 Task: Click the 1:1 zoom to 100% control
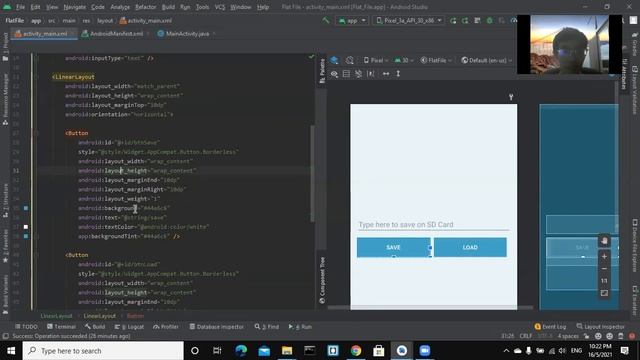[x=604, y=281]
